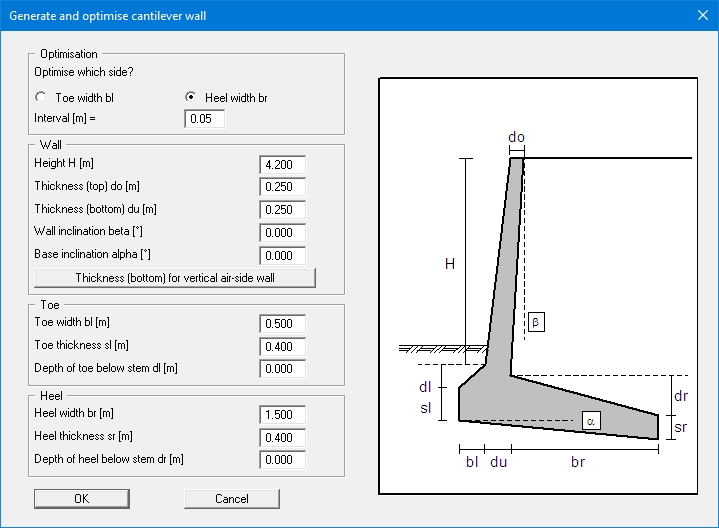
Task: Click the Wall inclination beta field
Action: pos(282,233)
